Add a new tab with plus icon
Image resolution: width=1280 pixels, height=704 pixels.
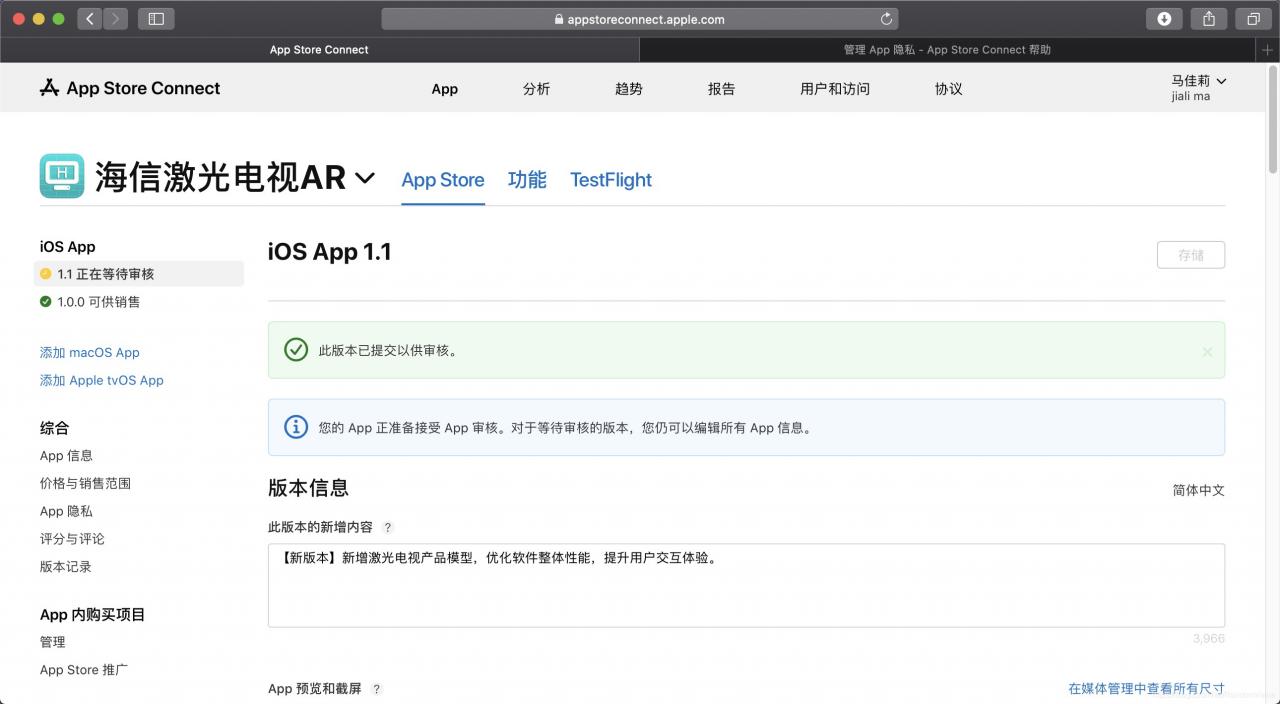[x=1268, y=50]
